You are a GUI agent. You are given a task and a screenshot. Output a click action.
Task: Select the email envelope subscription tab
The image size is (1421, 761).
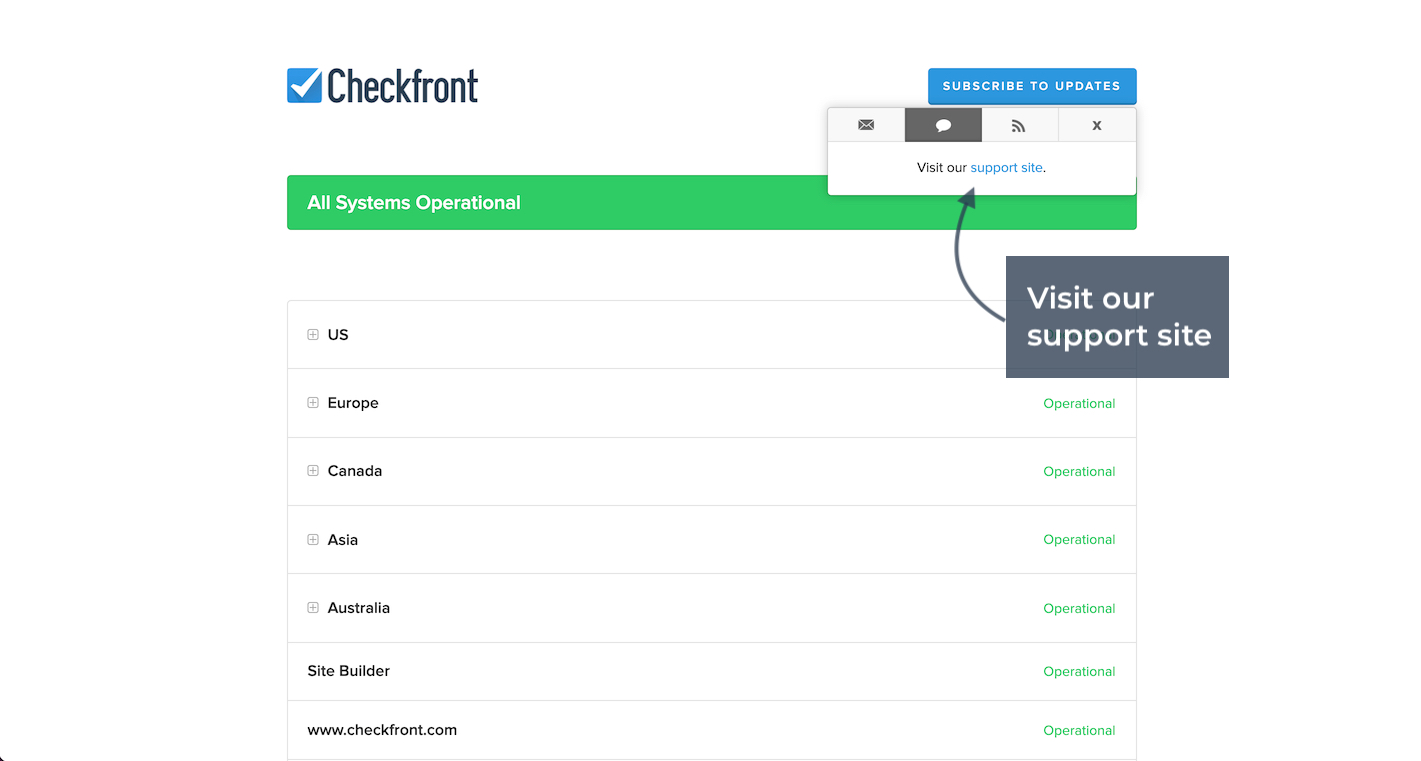866,125
